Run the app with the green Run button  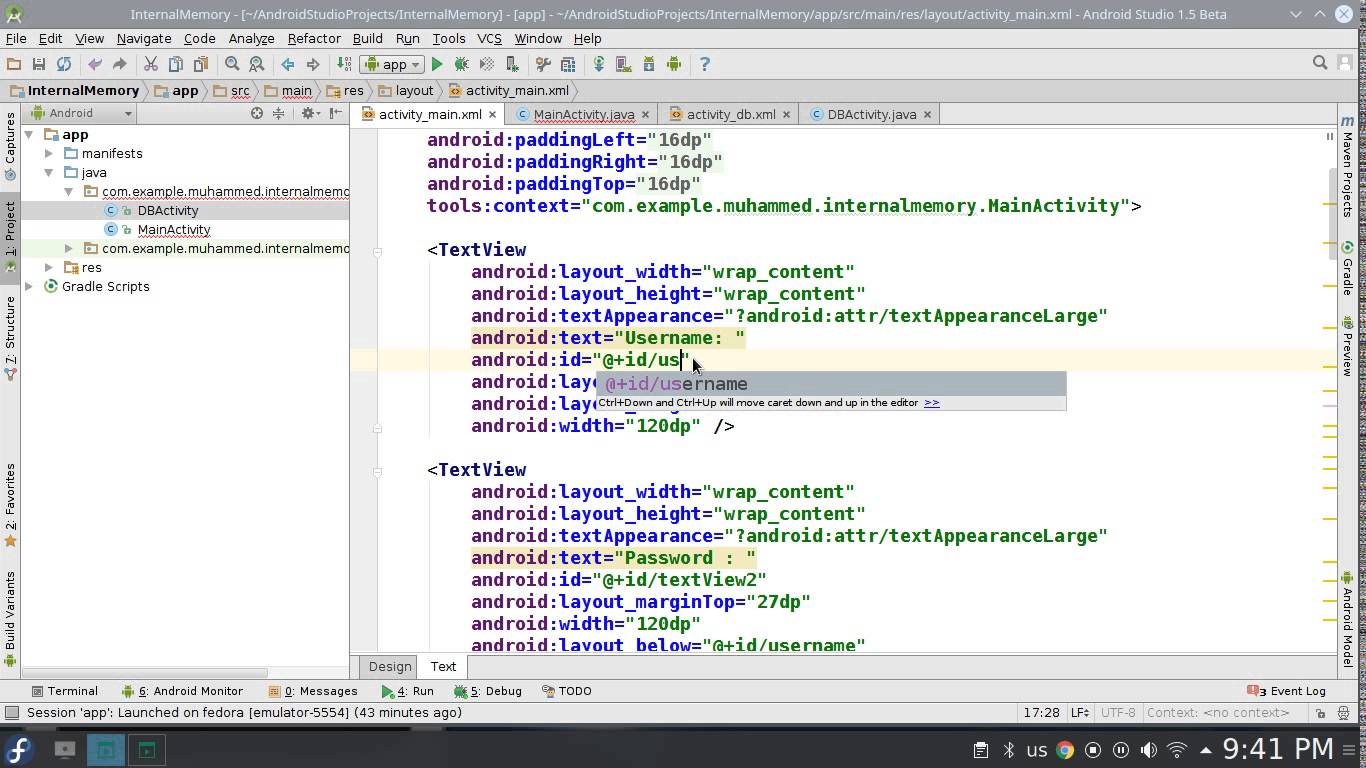(x=437, y=64)
